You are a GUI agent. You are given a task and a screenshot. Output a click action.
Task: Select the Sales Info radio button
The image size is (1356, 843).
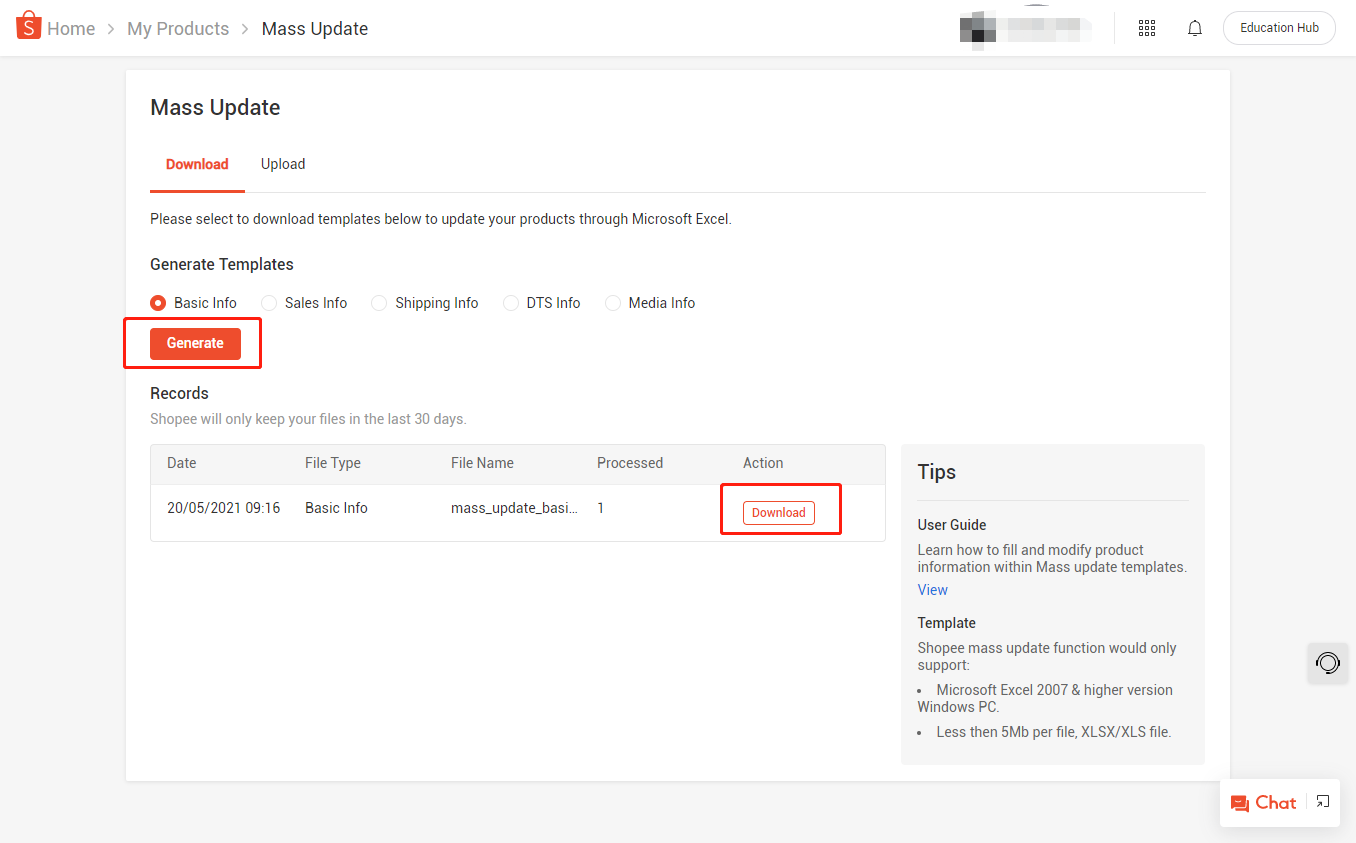pyautogui.click(x=269, y=303)
